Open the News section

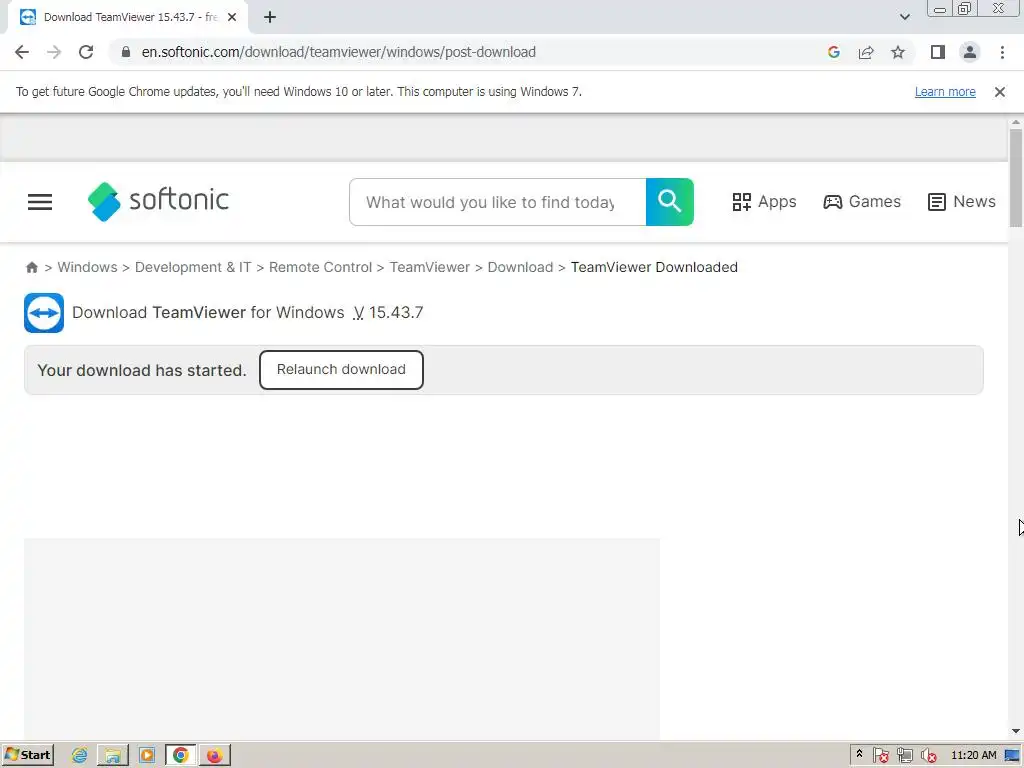click(961, 202)
